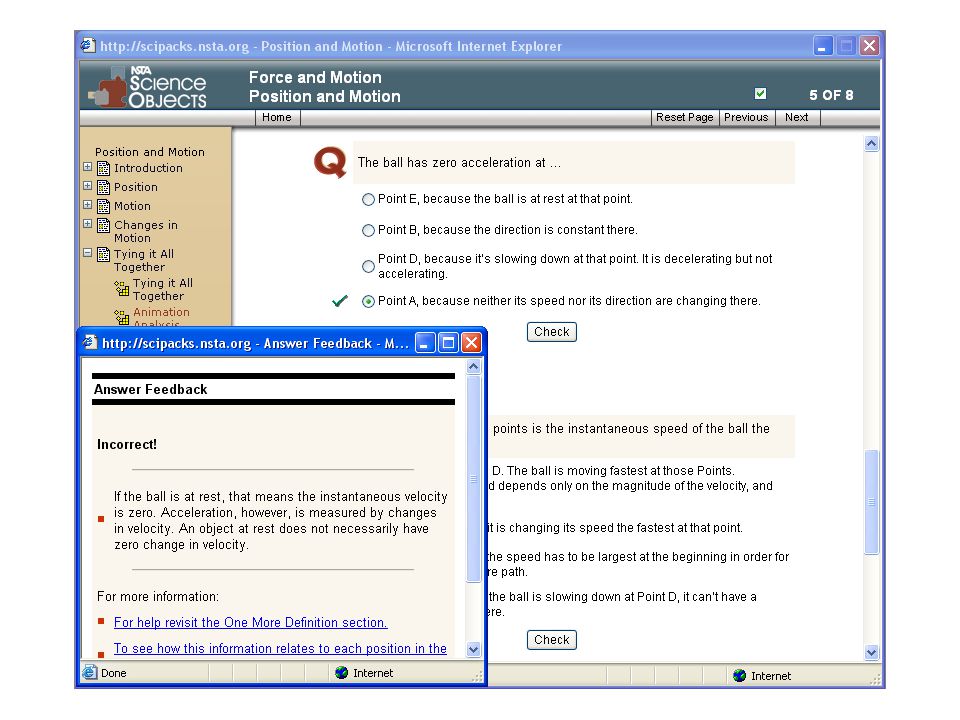
Task: Click the Position page icon in sidebar
Action: click(104, 187)
